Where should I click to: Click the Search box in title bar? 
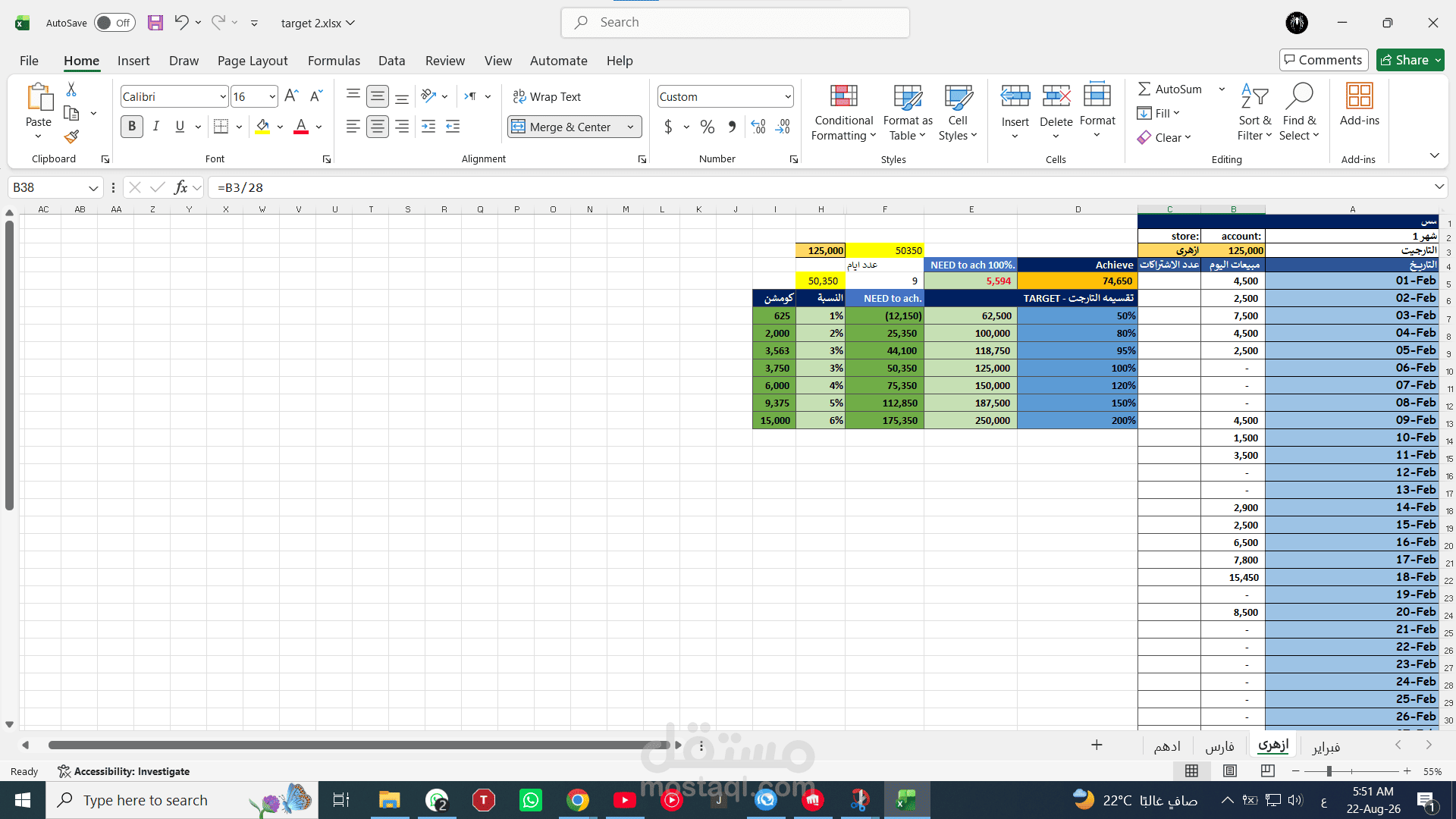[x=736, y=23]
